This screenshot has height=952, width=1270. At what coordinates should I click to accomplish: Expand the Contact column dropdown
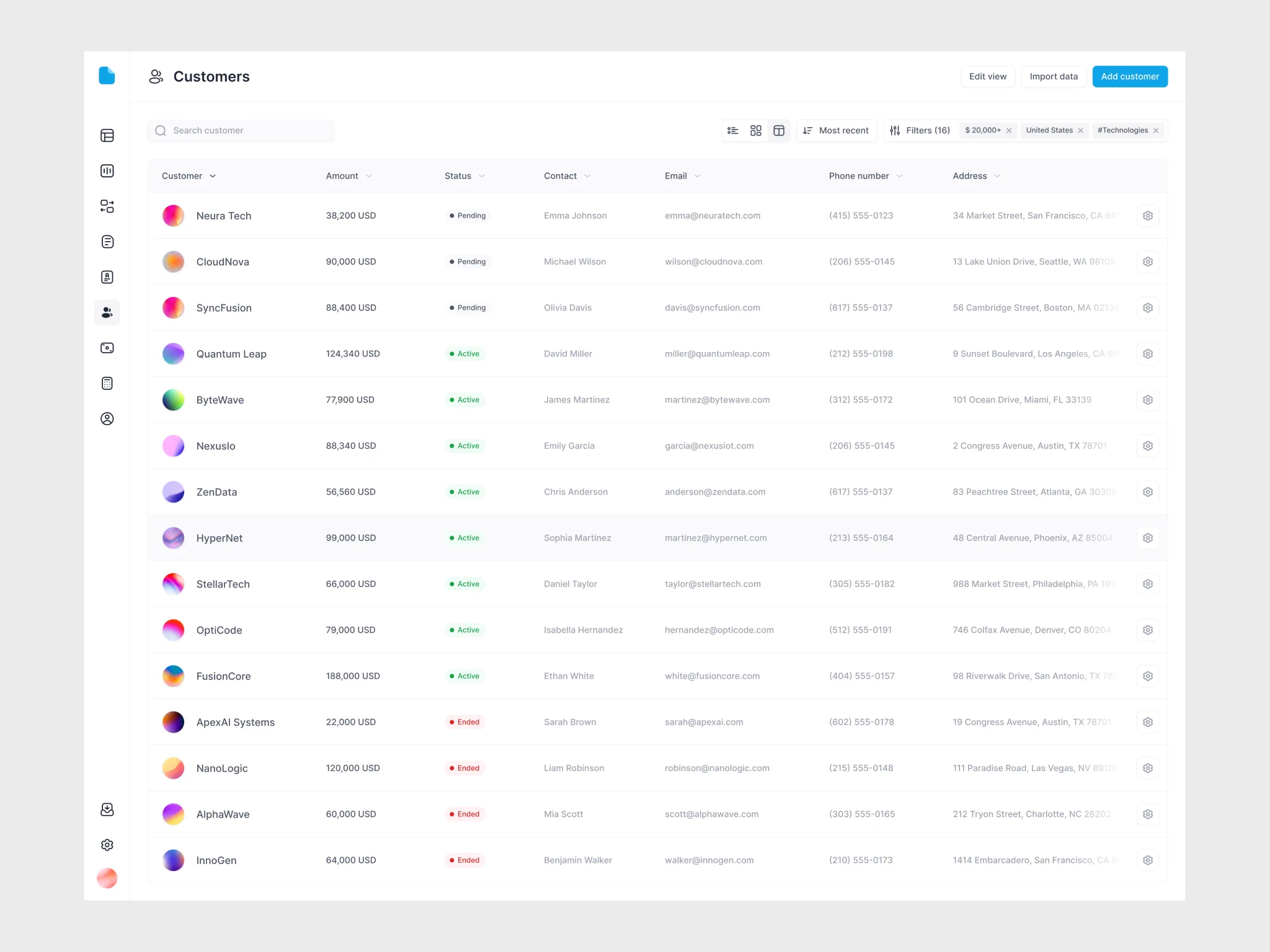[587, 177]
